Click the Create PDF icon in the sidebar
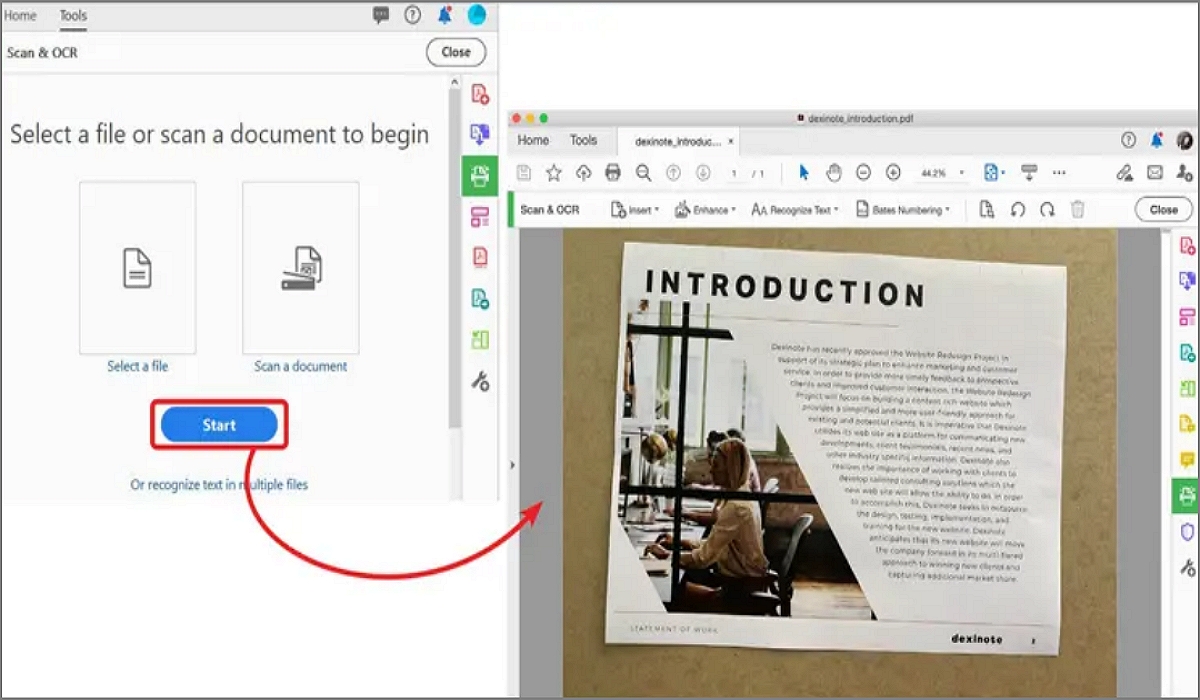1200x700 pixels. [x=1189, y=246]
